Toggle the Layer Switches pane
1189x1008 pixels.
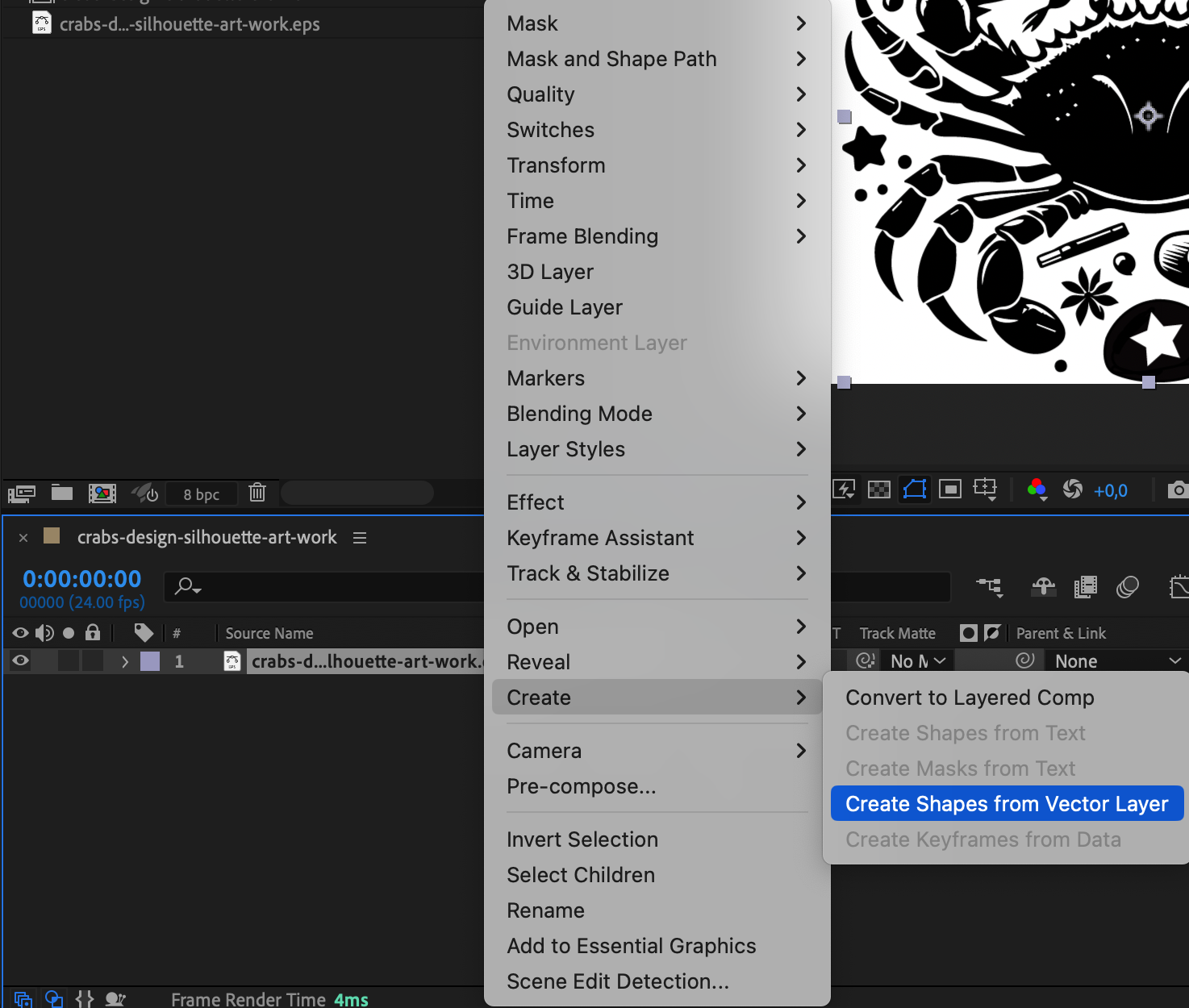click(x=23, y=999)
